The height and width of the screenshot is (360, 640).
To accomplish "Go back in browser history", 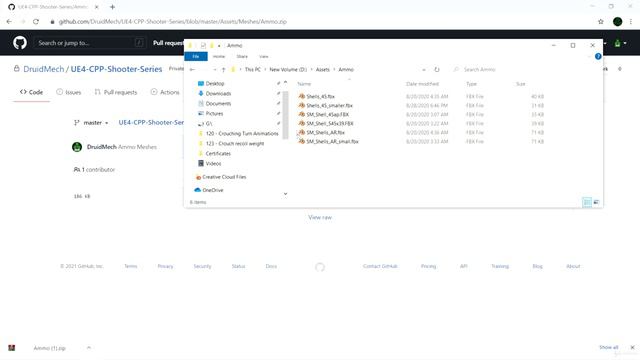I will (x=9, y=22).
